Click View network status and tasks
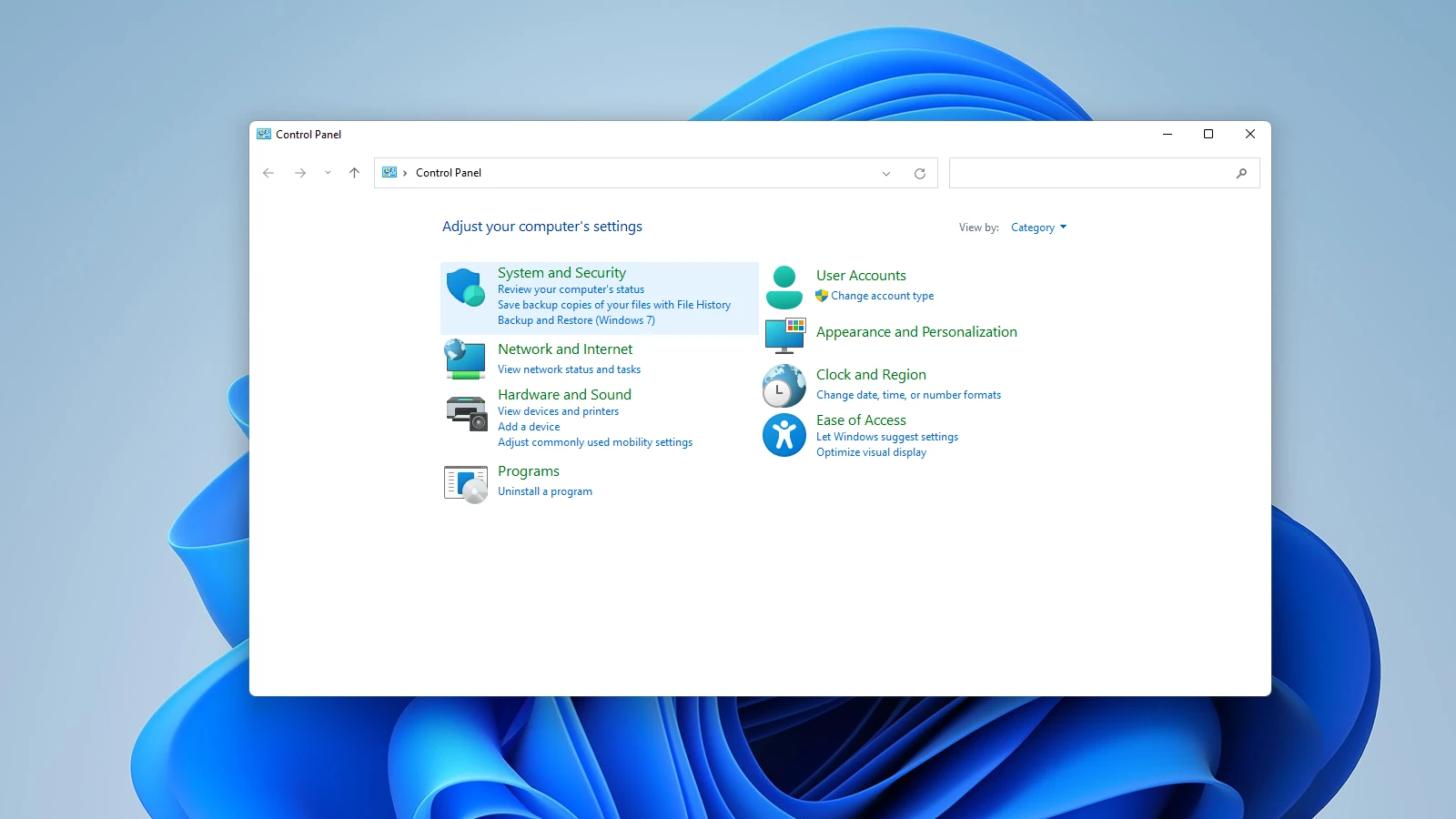The height and width of the screenshot is (819, 1456). 569,369
